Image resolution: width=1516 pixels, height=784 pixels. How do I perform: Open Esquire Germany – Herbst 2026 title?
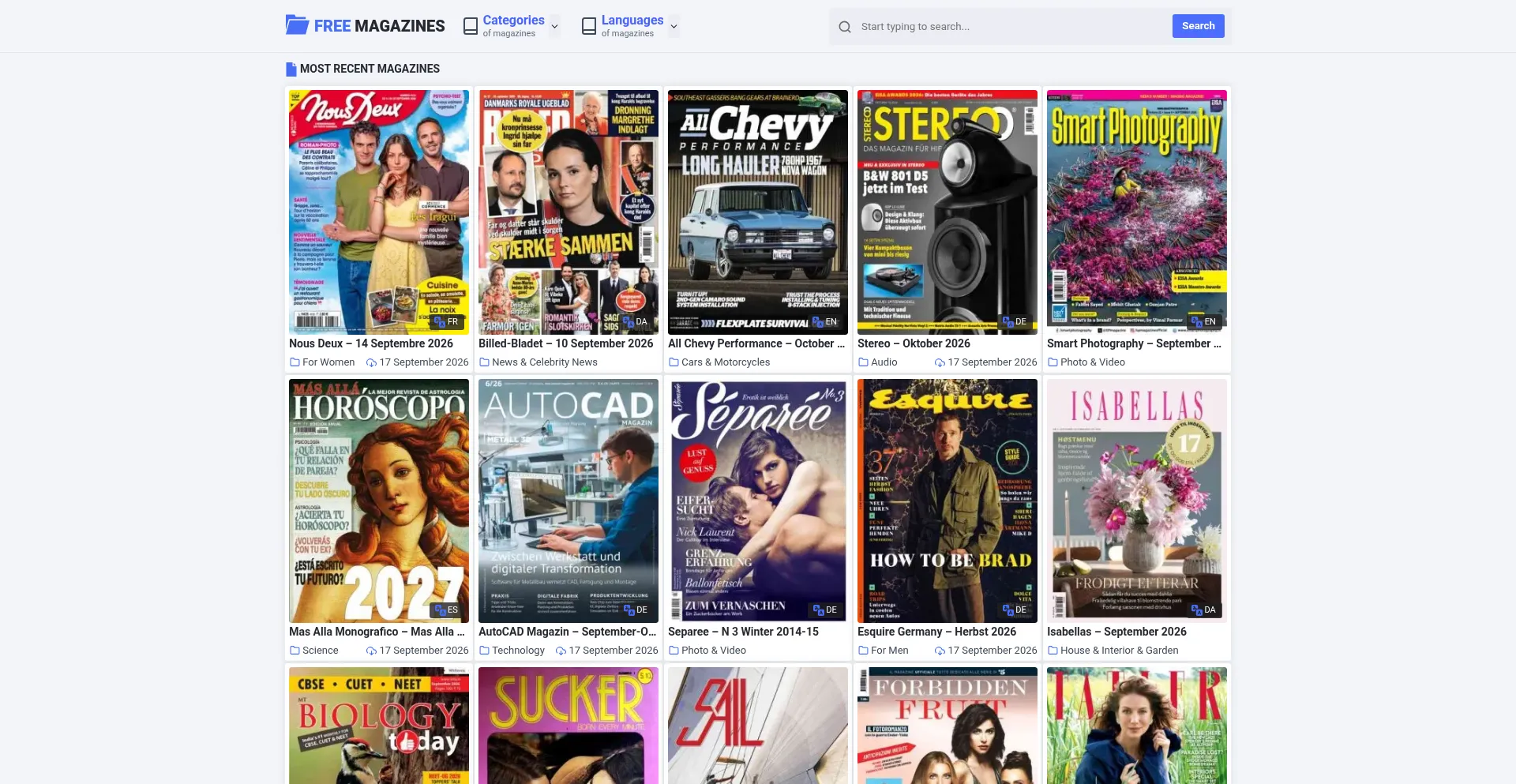(x=936, y=632)
